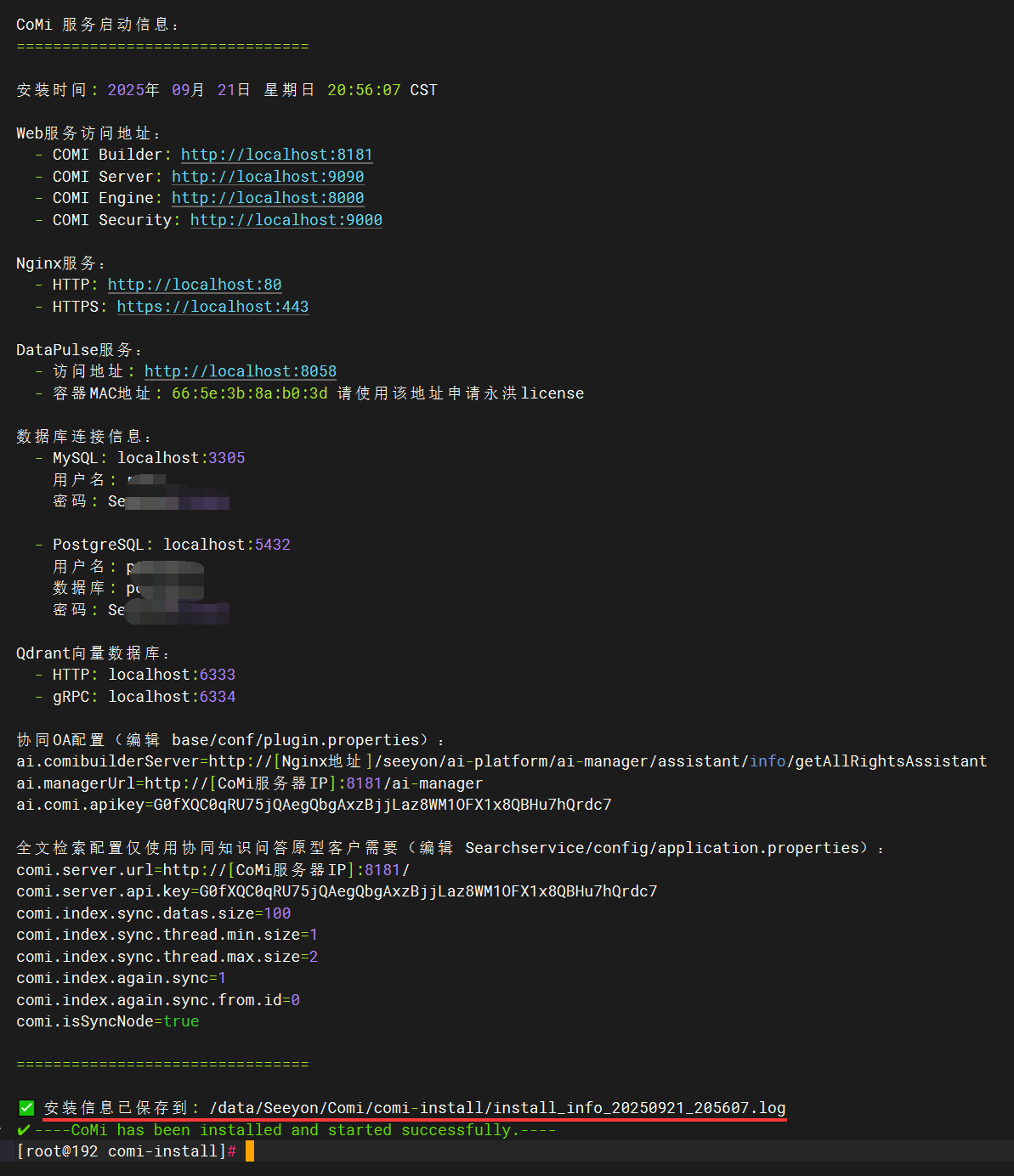Click the 'Qdrant向量数据库' section heading
Viewport: 1014px width, 1176px height.
(x=93, y=653)
